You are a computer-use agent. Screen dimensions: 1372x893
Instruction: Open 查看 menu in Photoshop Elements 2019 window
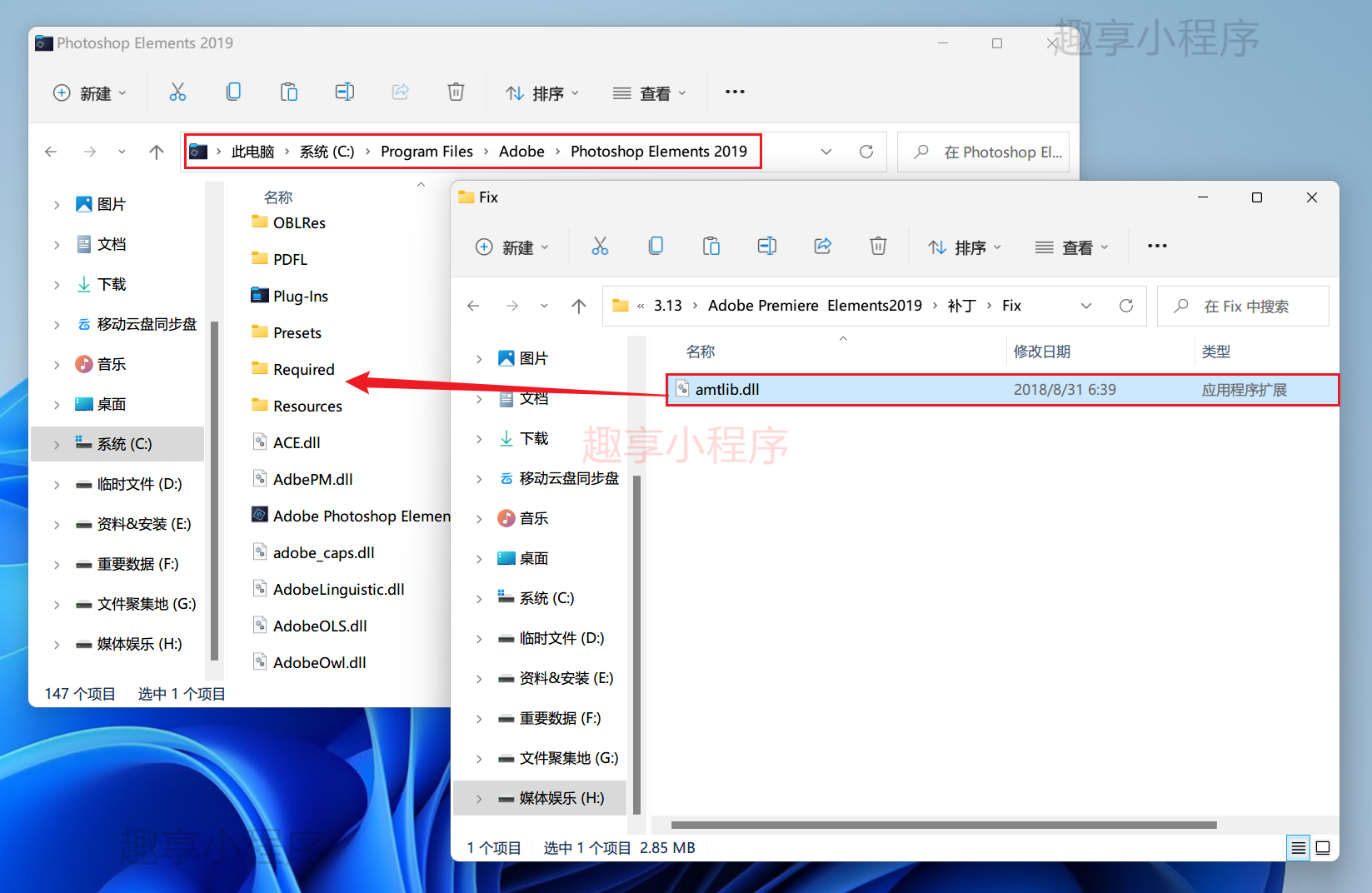tap(650, 93)
